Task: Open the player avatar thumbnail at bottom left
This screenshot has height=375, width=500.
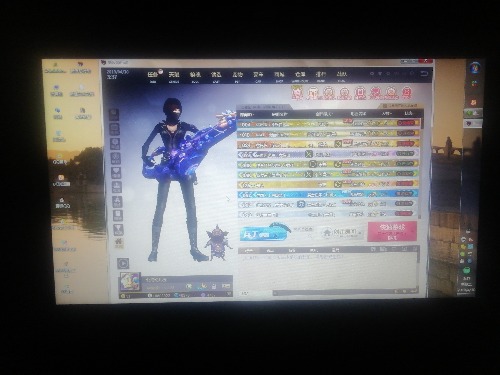Action: point(130,282)
